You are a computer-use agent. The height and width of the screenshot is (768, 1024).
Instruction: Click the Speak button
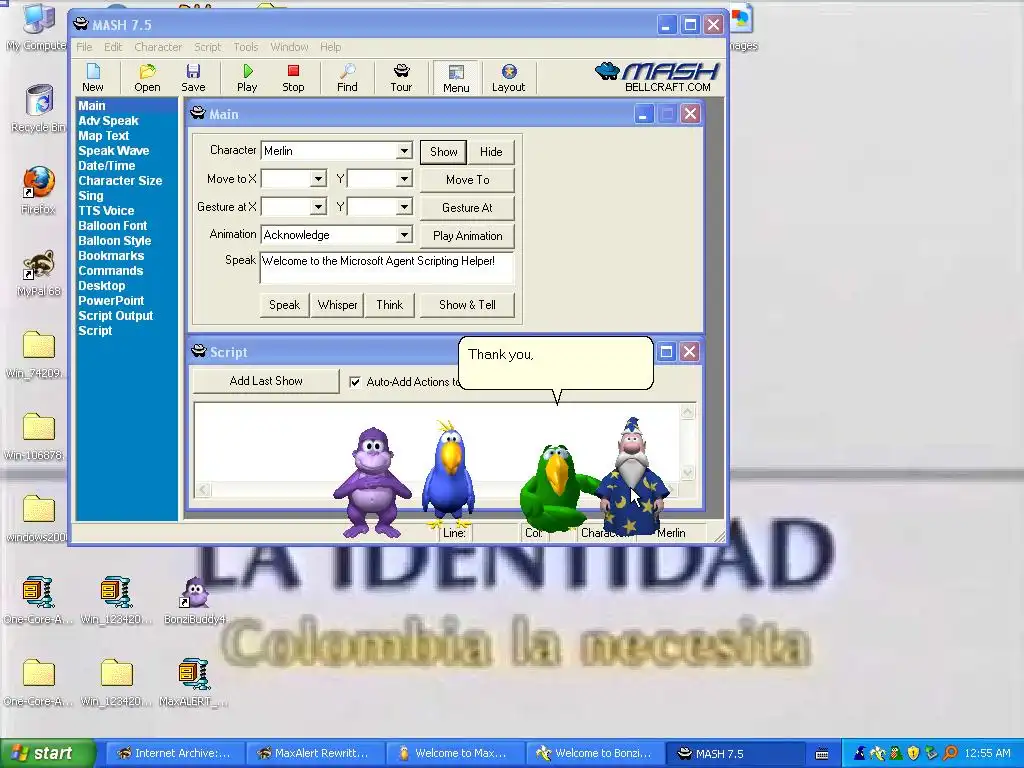tap(284, 305)
